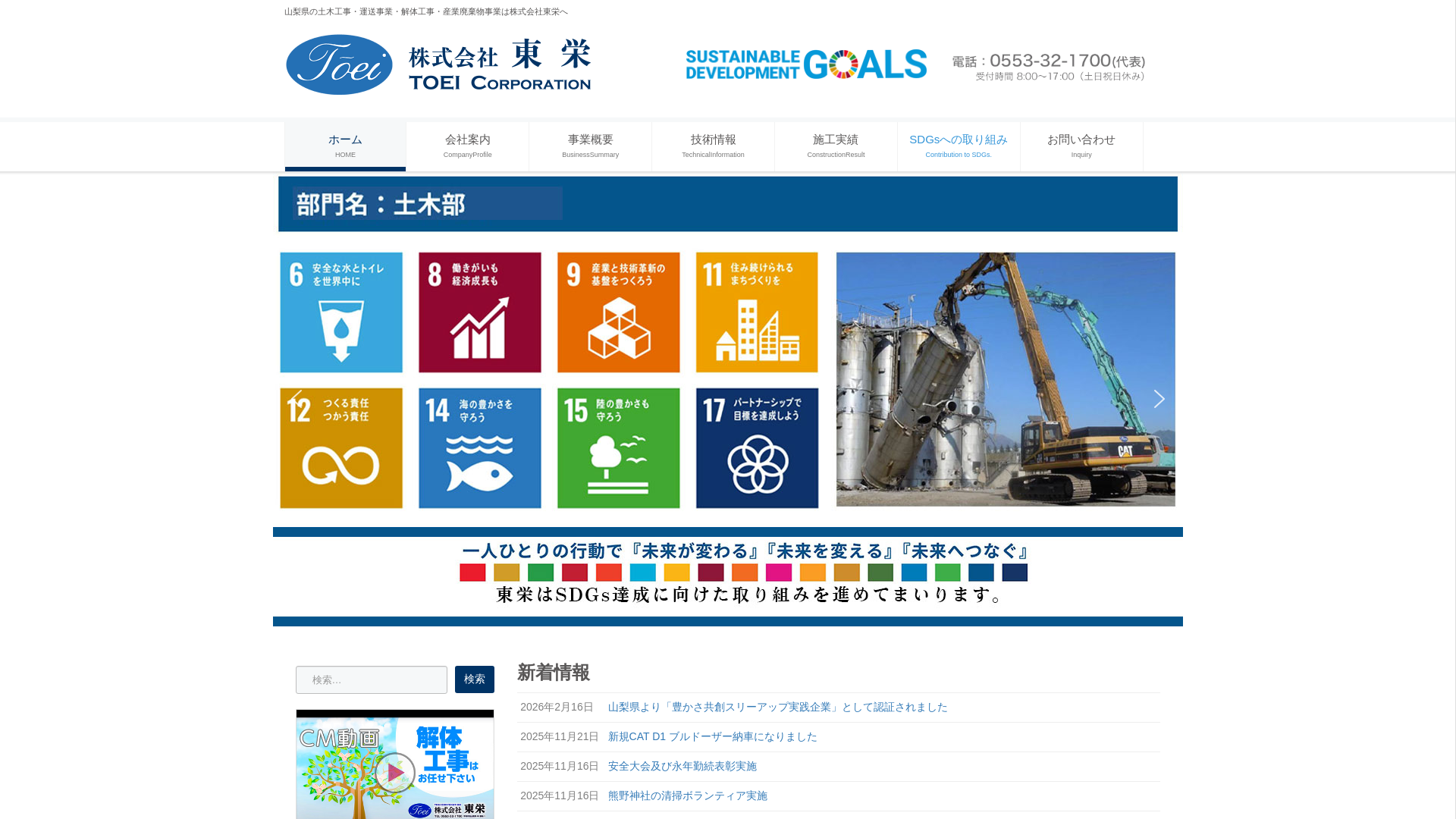Click the SDG 8 economic growth tile

pyautogui.click(x=480, y=312)
